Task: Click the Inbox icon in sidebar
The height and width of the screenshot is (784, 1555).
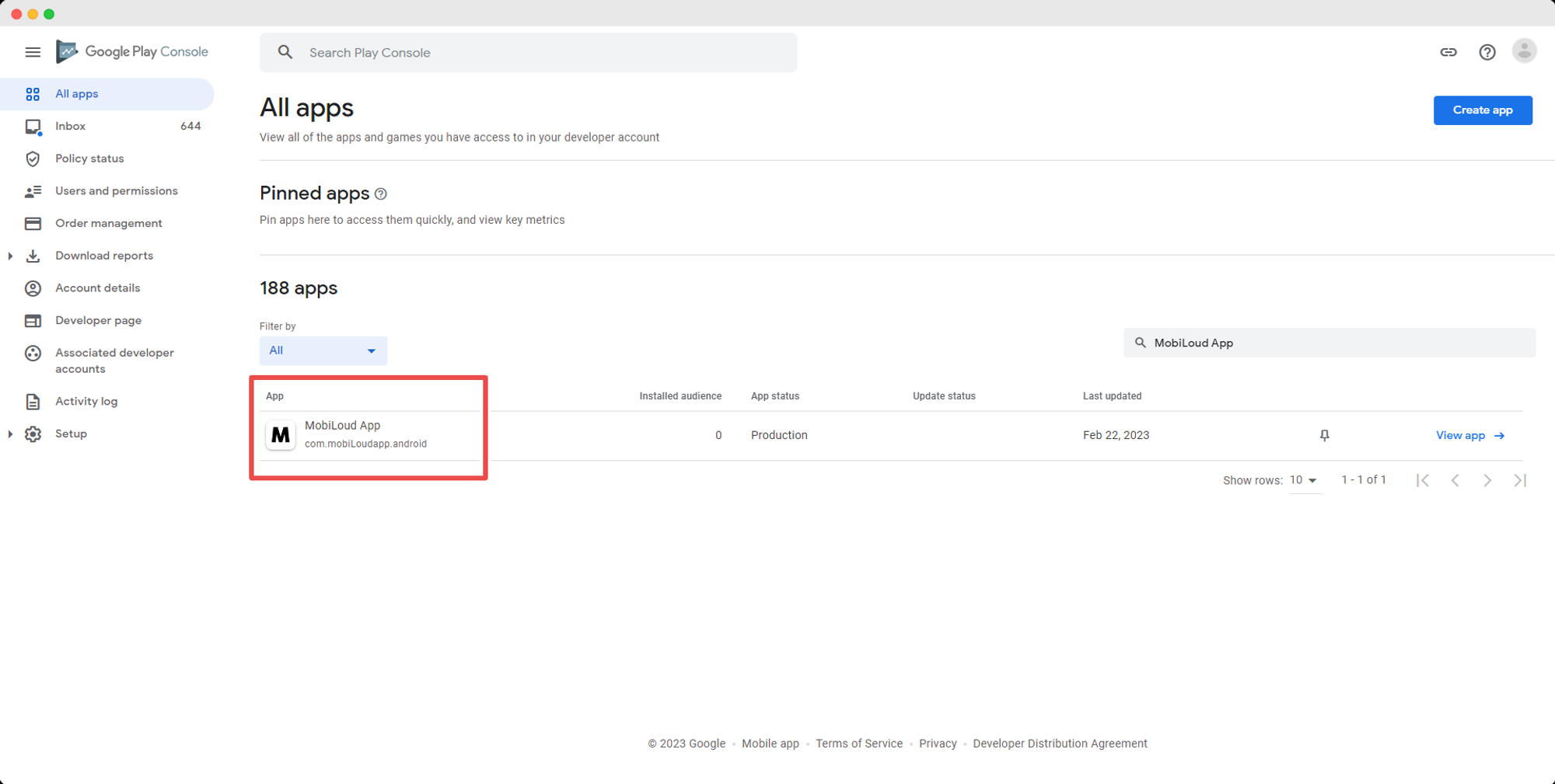Action: point(33,127)
